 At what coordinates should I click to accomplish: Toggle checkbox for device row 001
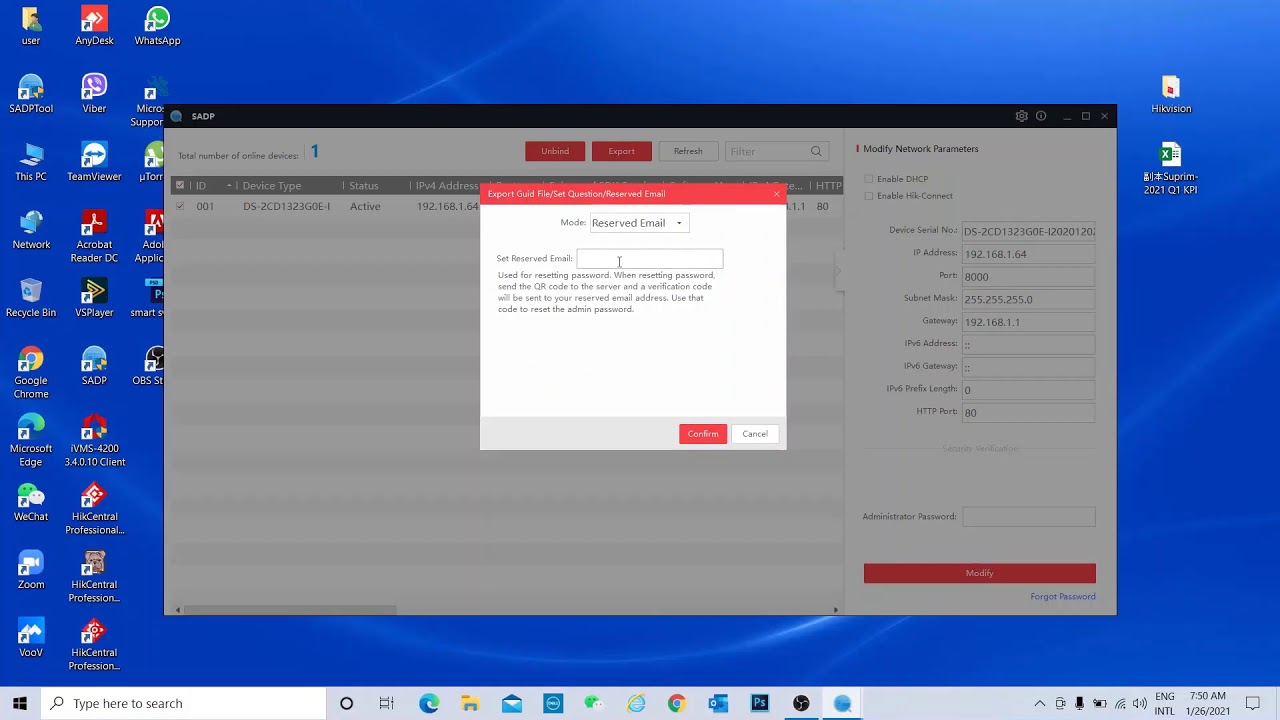pyautogui.click(x=180, y=206)
